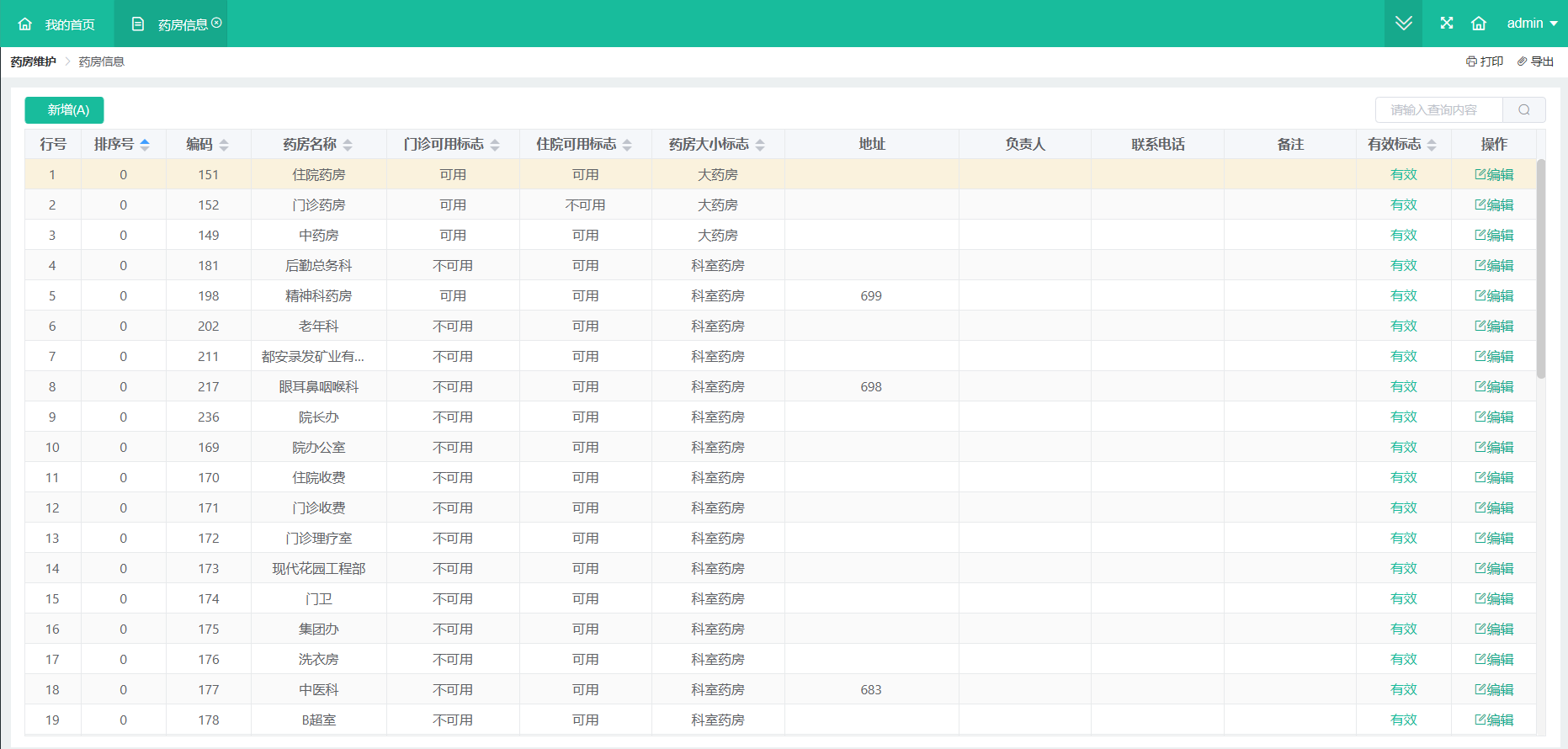Click the 备注 column header
Image resolution: width=1568 pixels, height=749 pixels.
(1289, 145)
